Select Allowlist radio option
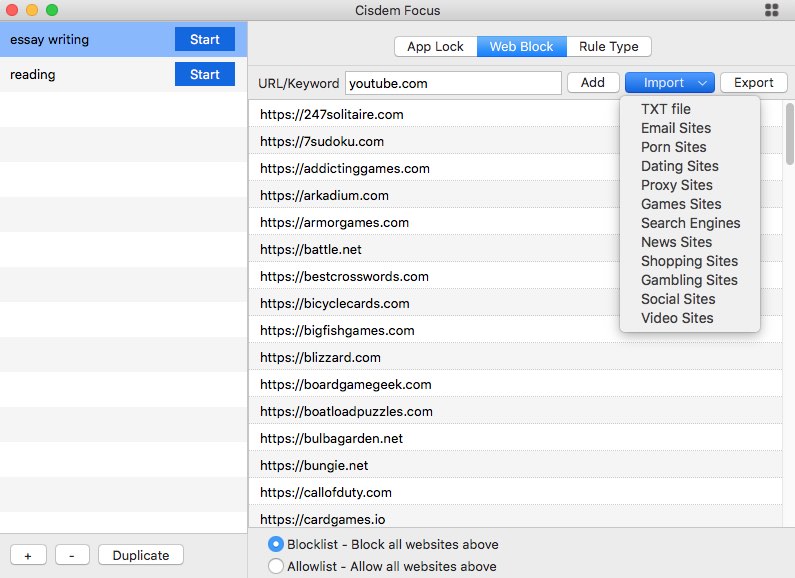 276,566
